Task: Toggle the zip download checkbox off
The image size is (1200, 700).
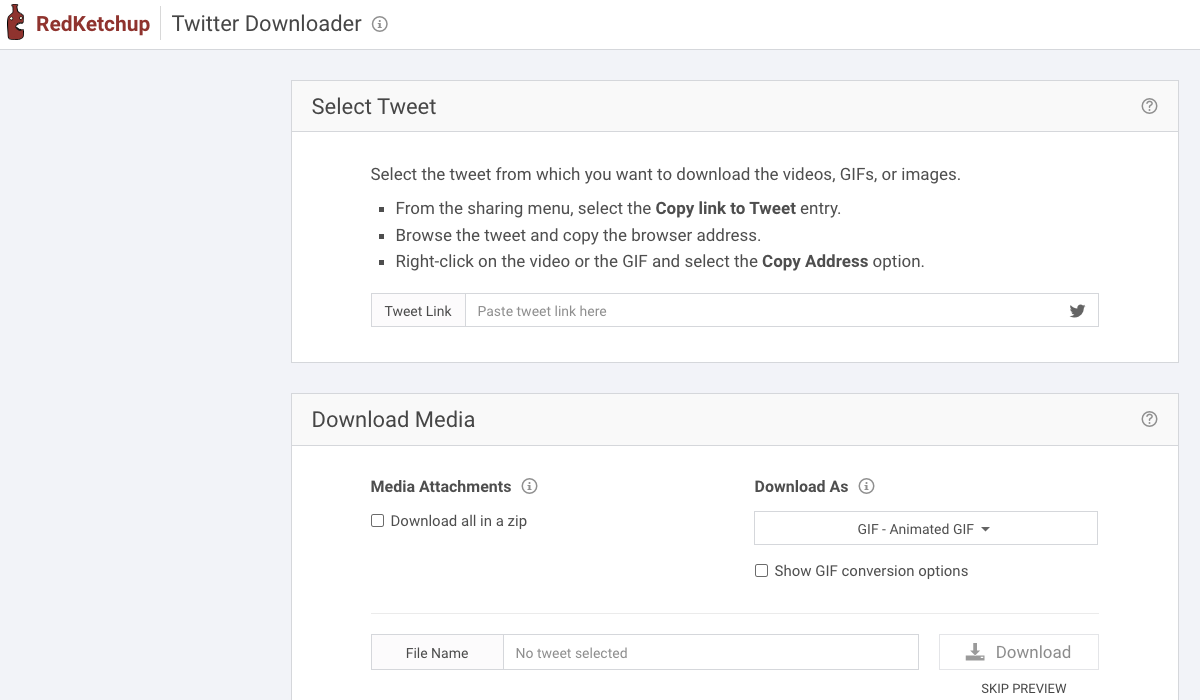Action: point(377,520)
